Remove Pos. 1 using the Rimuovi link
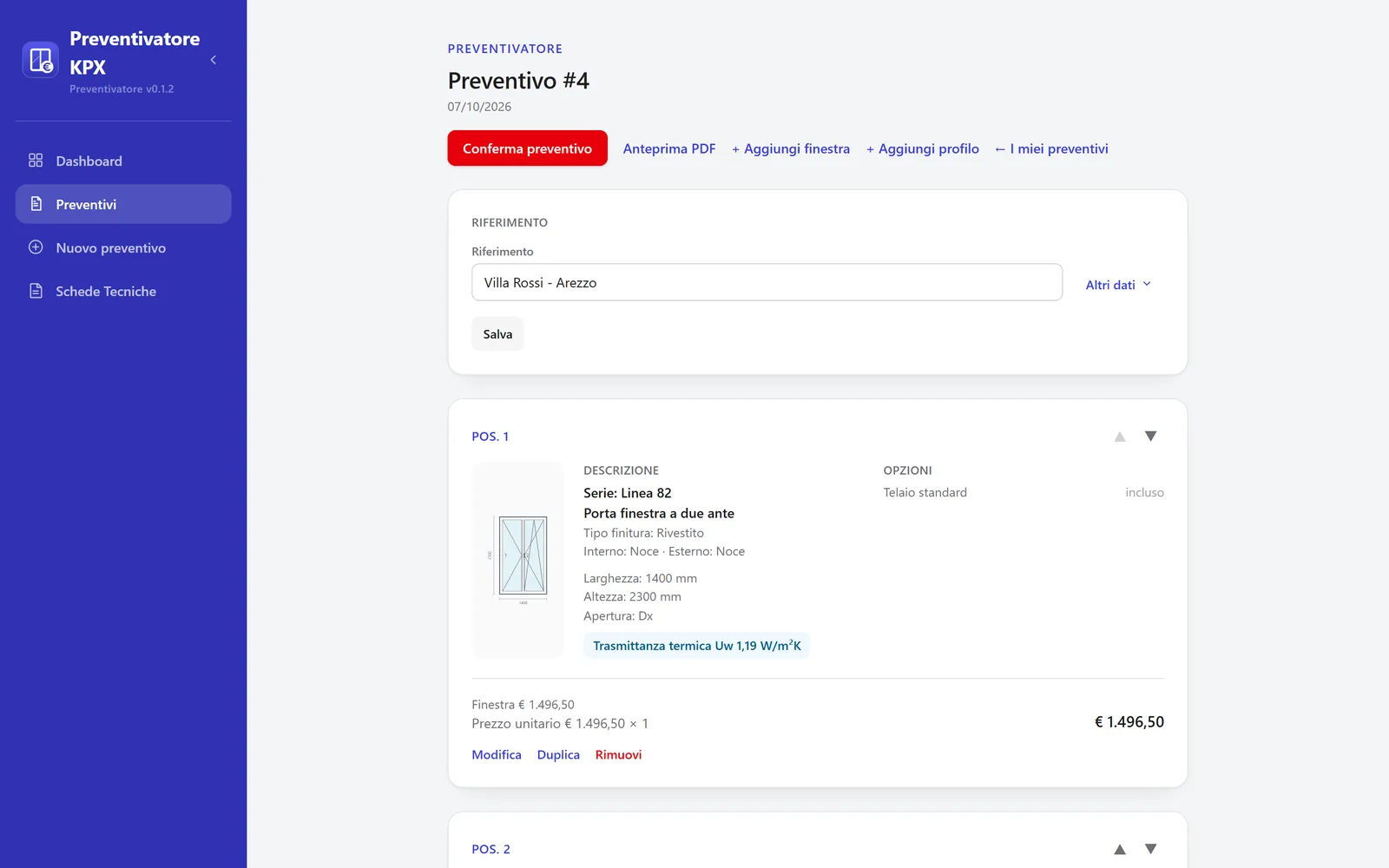Viewport: 1389px width, 868px height. click(618, 754)
